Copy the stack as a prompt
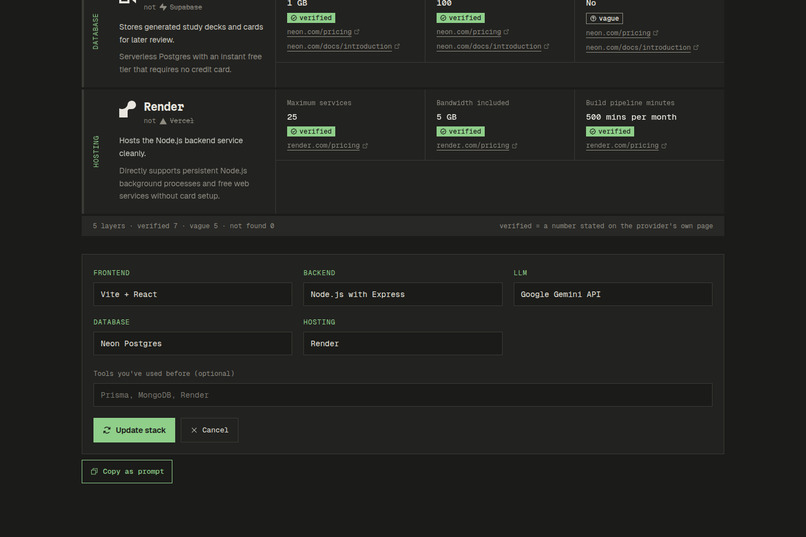806x537 pixels. 127,471
